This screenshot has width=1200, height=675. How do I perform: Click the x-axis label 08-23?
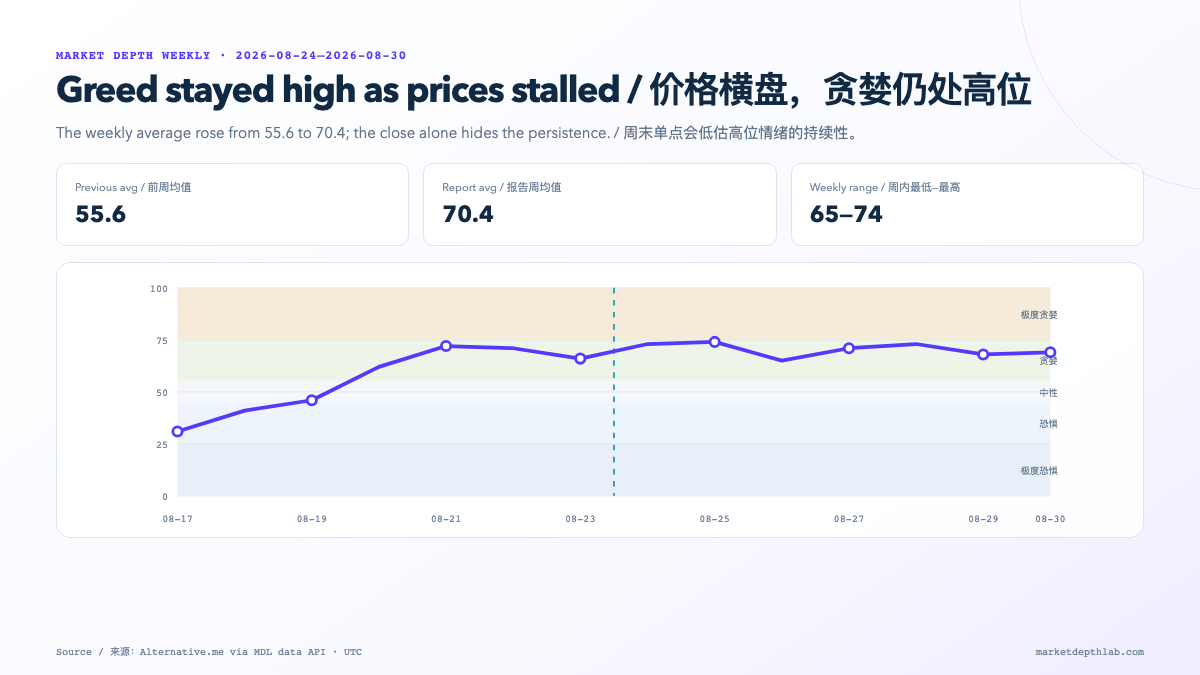(x=580, y=519)
